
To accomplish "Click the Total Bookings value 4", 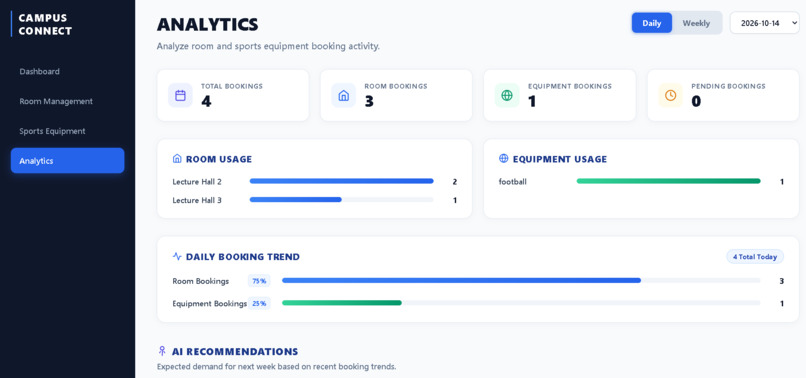I will tap(206, 101).
